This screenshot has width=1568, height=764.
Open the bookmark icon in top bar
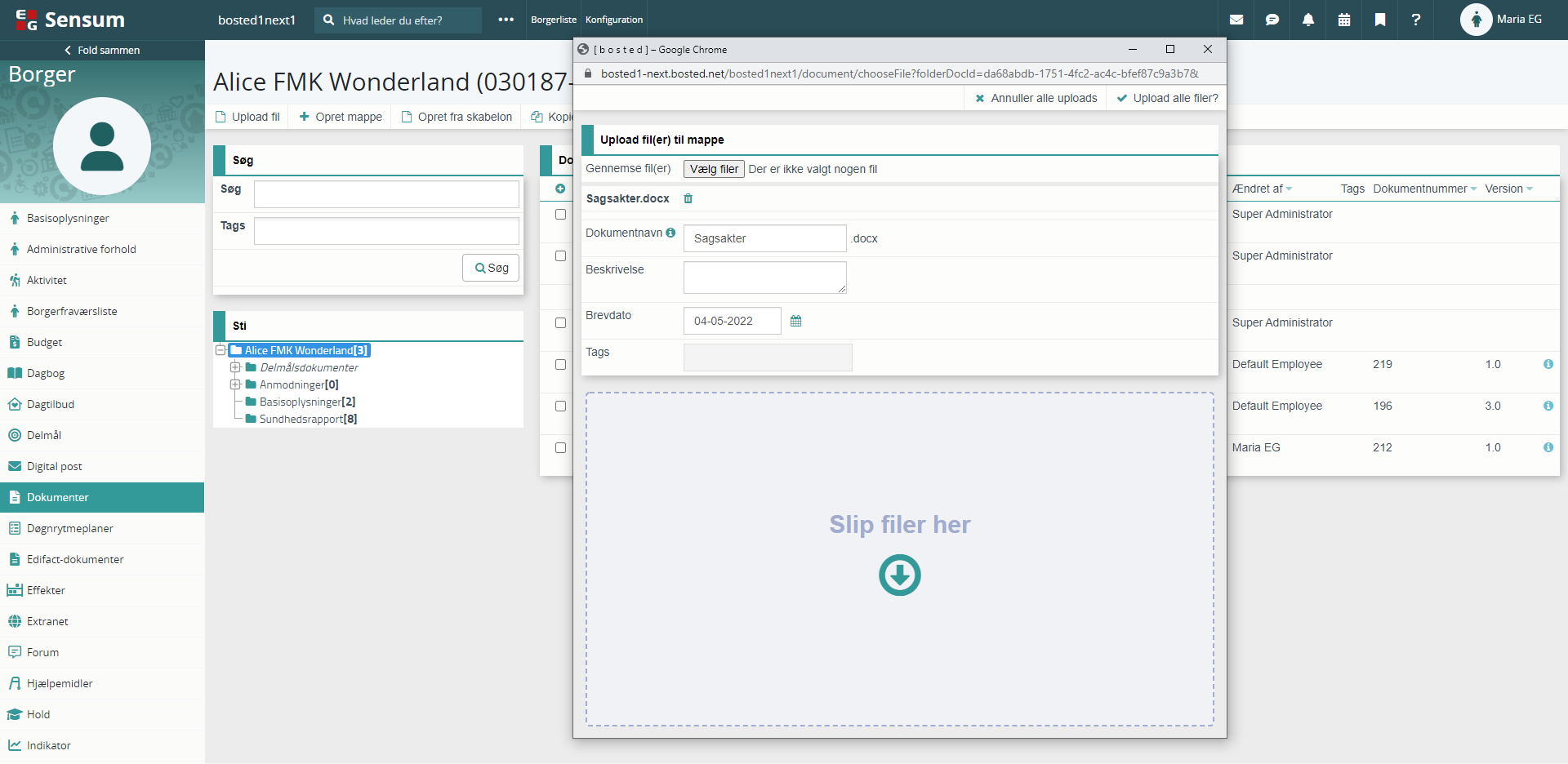[1380, 20]
